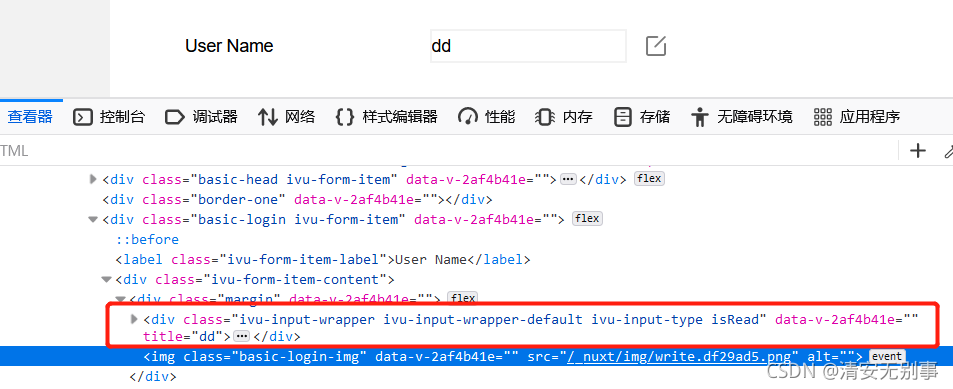Select the ivu-form-item-label label node
The height and width of the screenshot is (389, 953).
(323, 260)
